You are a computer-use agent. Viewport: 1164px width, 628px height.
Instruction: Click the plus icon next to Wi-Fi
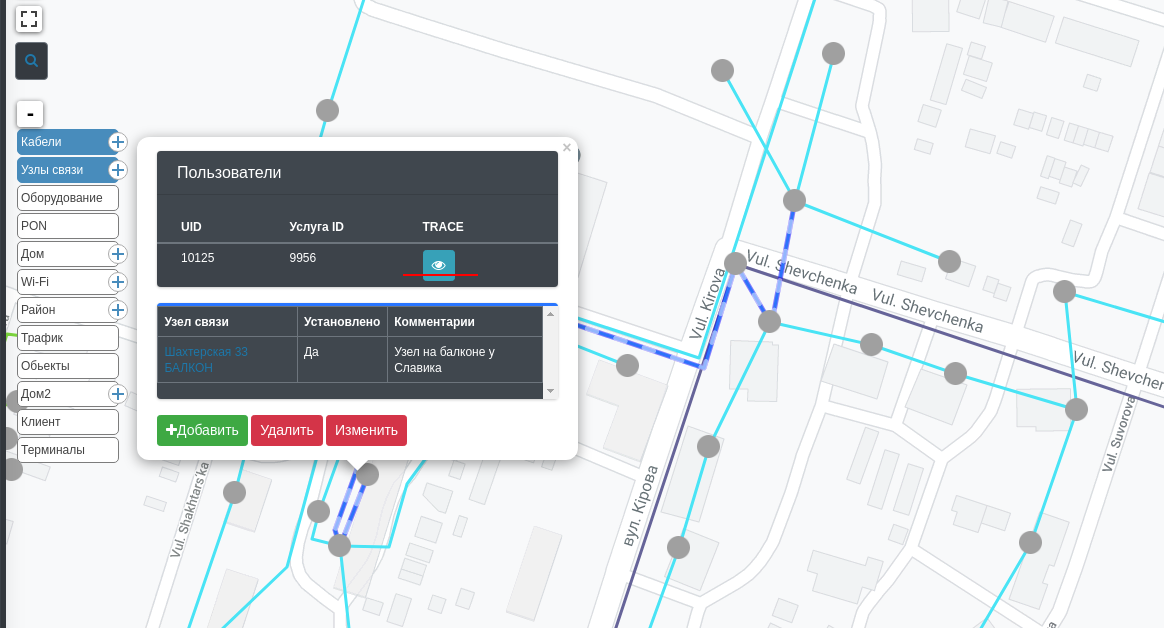click(x=117, y=282)
